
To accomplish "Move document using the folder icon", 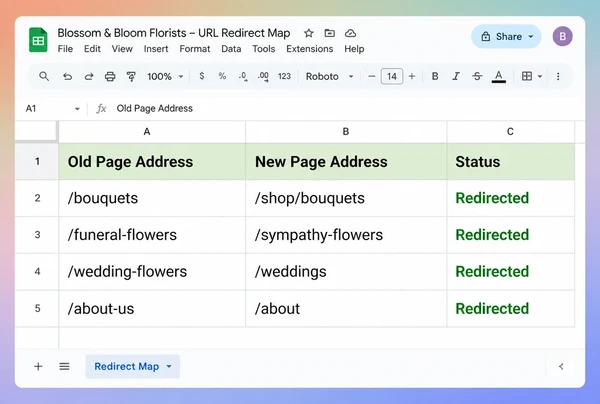I will coord(329,33).
